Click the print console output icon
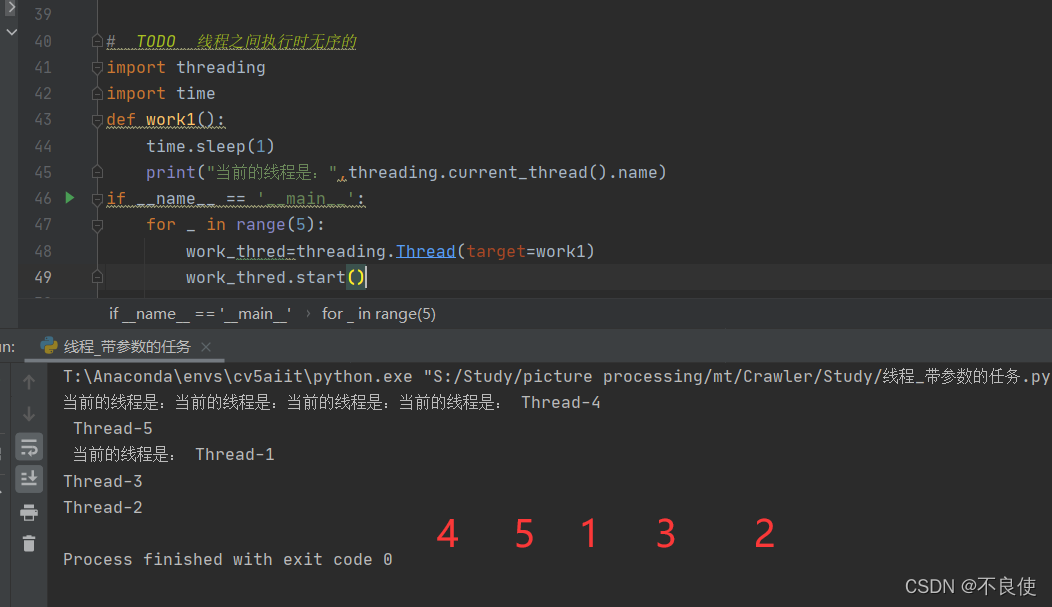This screenshot has width=1052, height=607. pyautogui.click(x=29, y=512)
